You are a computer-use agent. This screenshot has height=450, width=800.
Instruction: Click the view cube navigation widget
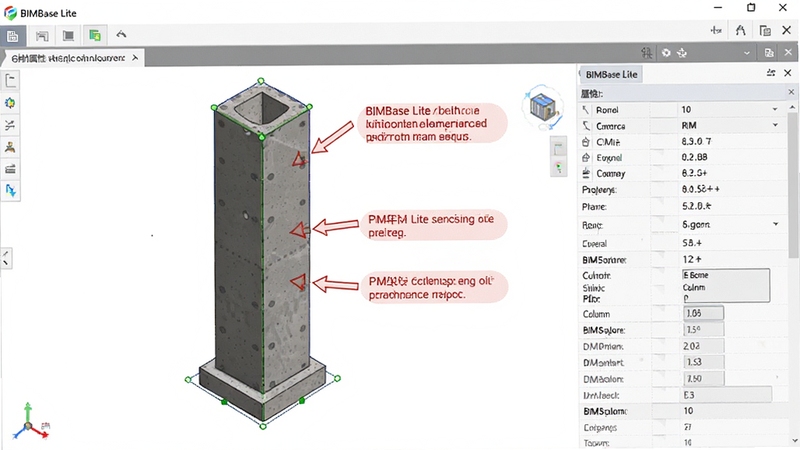[542, 107]
